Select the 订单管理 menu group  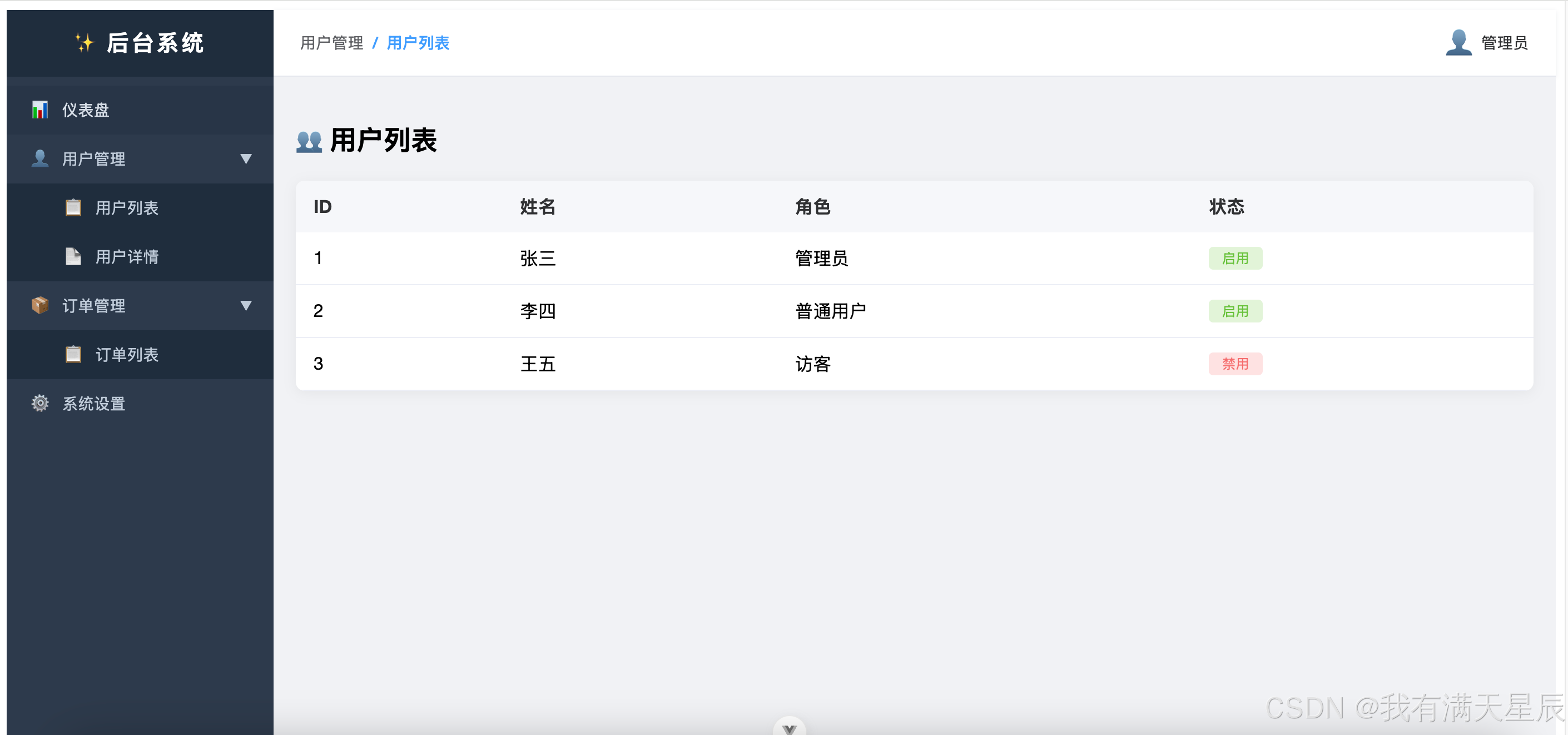(140, 305)
